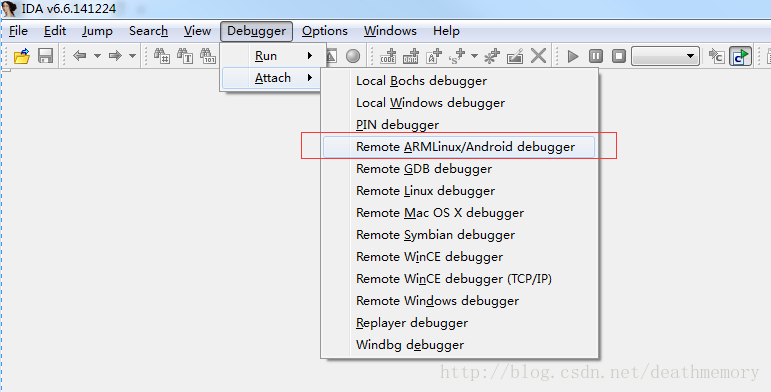Screen dimensions: 771x392
Task: Close the open Debugger menu
Action: [x=256, y=31]
